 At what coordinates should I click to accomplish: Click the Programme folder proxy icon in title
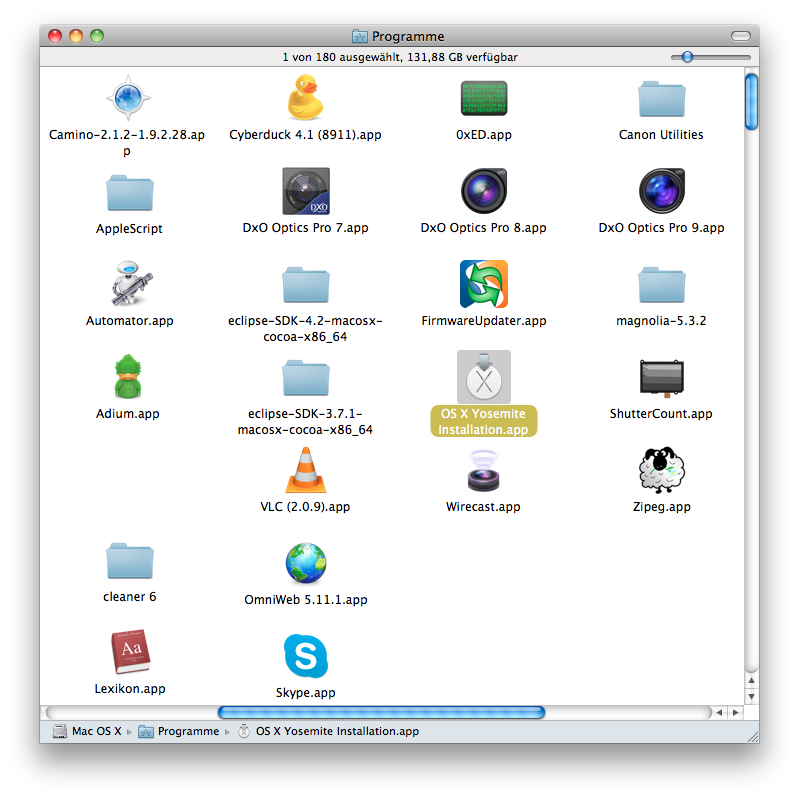pyautogui.click(x=359, y=36)
